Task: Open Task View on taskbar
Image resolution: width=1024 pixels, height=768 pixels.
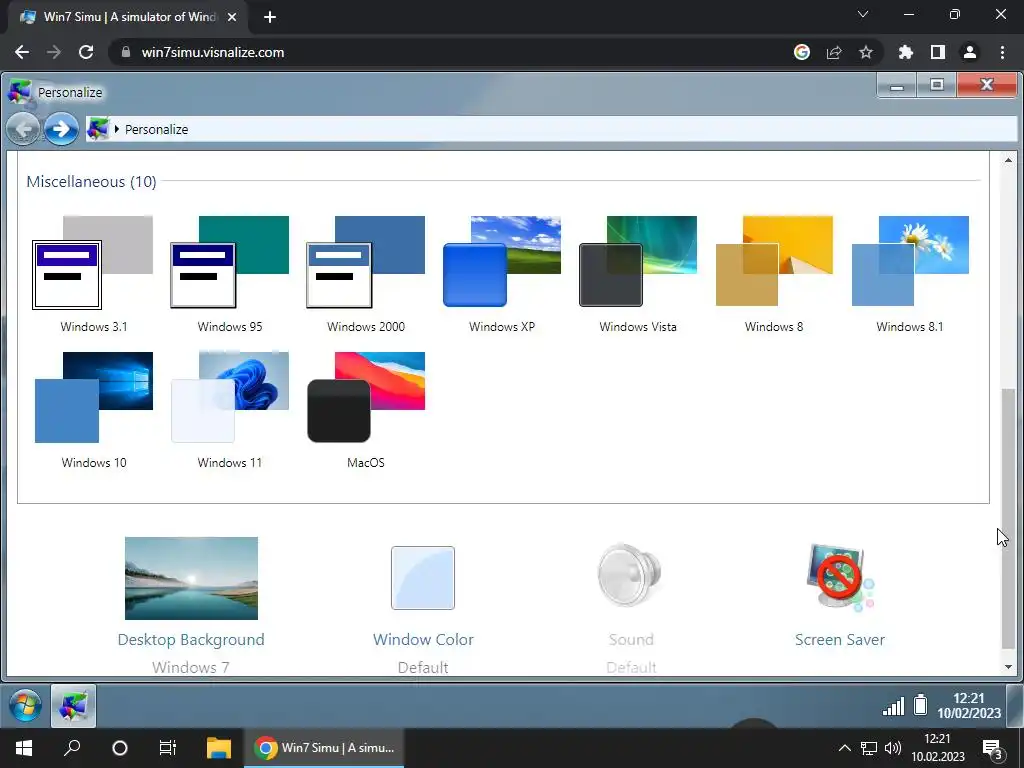Action: click(x=168, y=748)
